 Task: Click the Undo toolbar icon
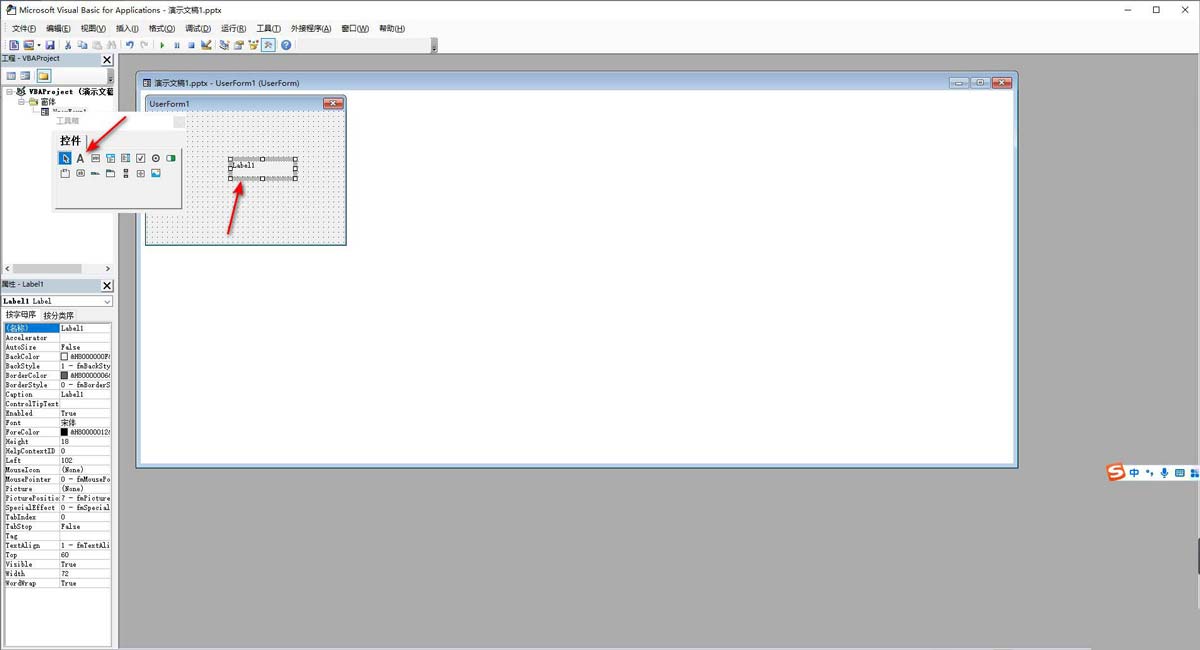point(129,45)
